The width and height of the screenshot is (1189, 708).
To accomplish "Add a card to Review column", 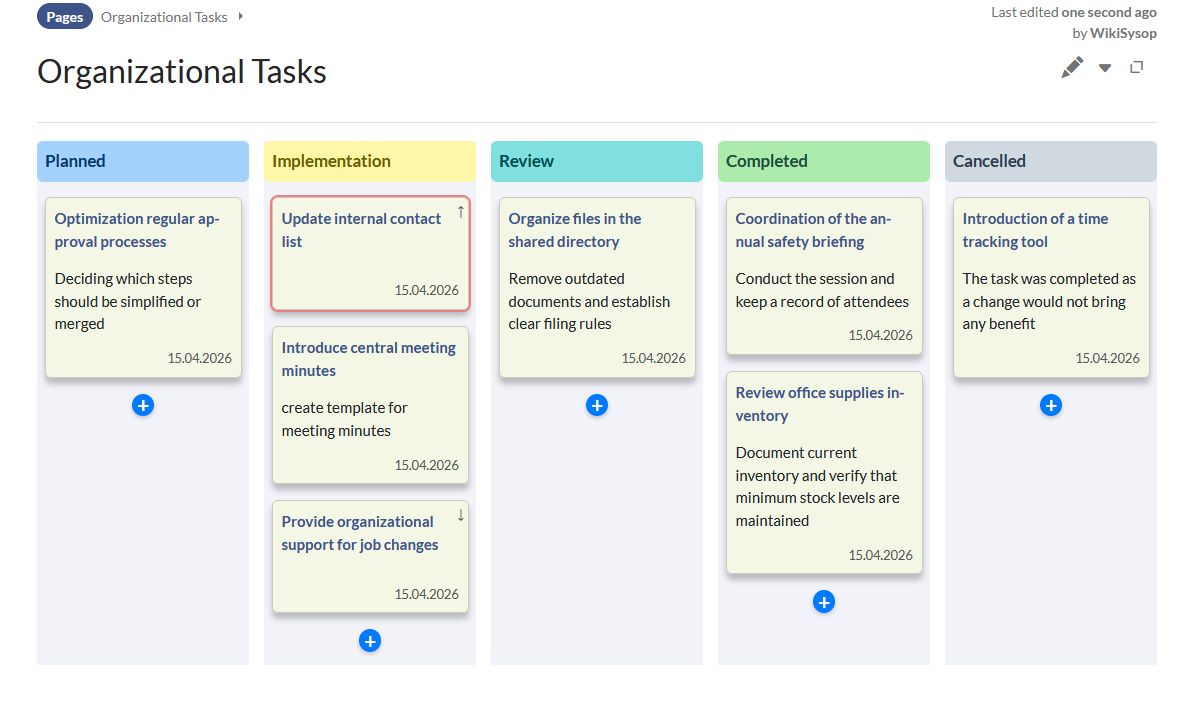I will point(597,405).
